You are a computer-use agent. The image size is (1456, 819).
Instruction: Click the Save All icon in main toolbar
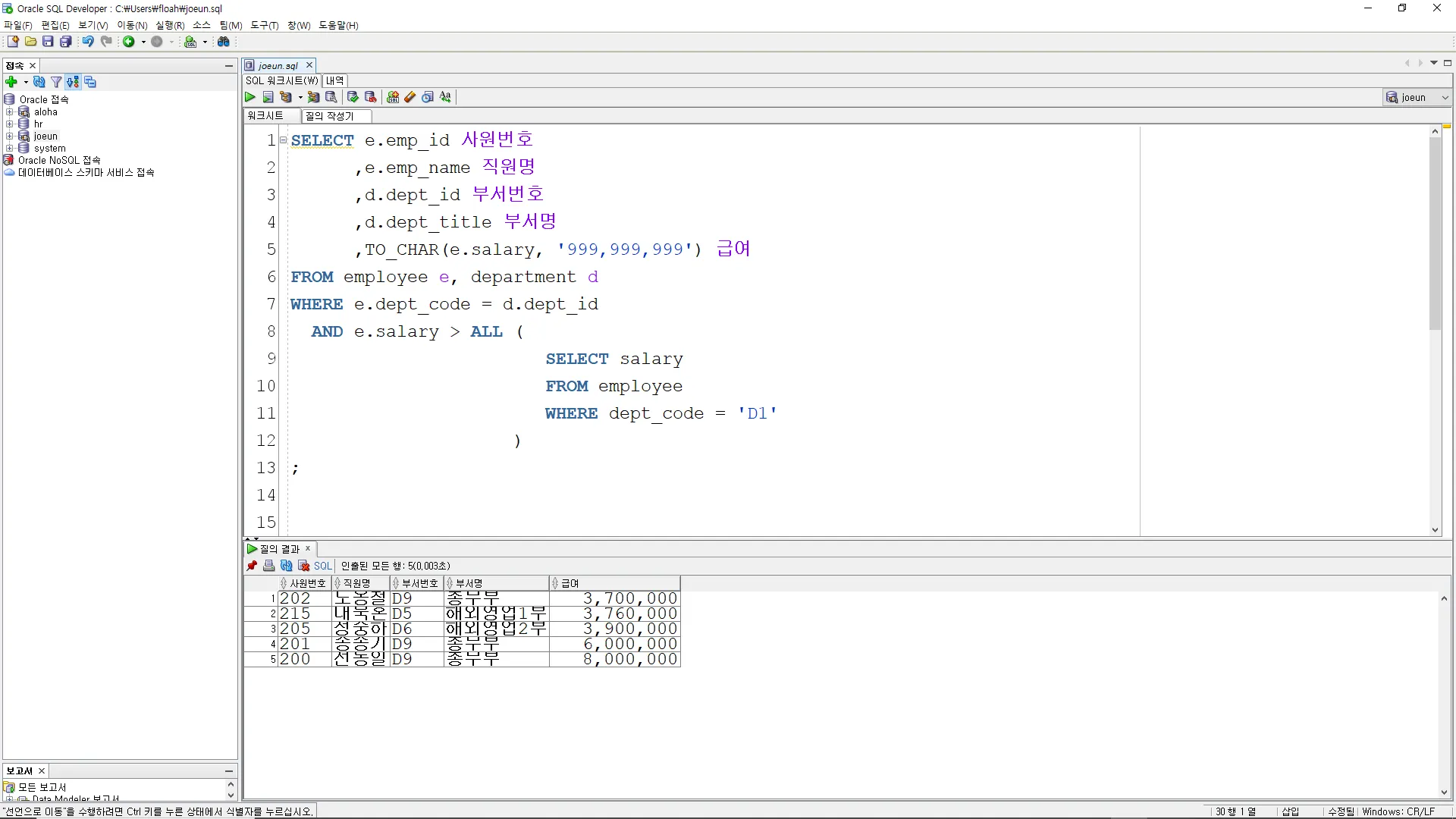click(66, 42)
